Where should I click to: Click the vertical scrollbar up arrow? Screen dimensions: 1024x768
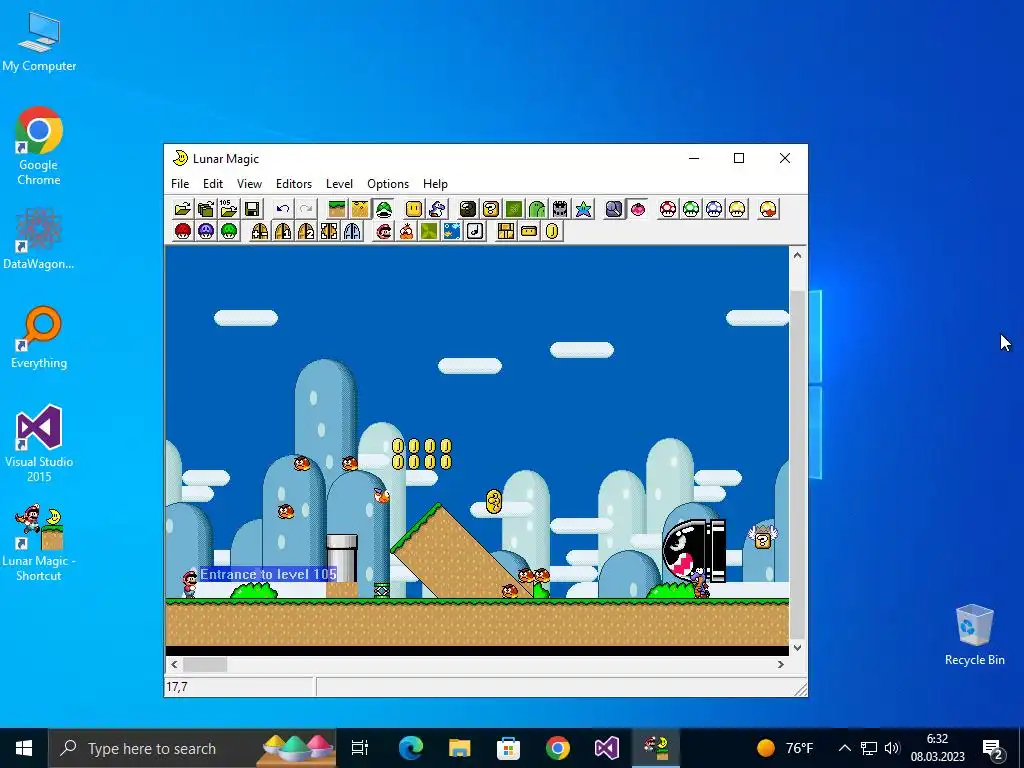point(797,255)
